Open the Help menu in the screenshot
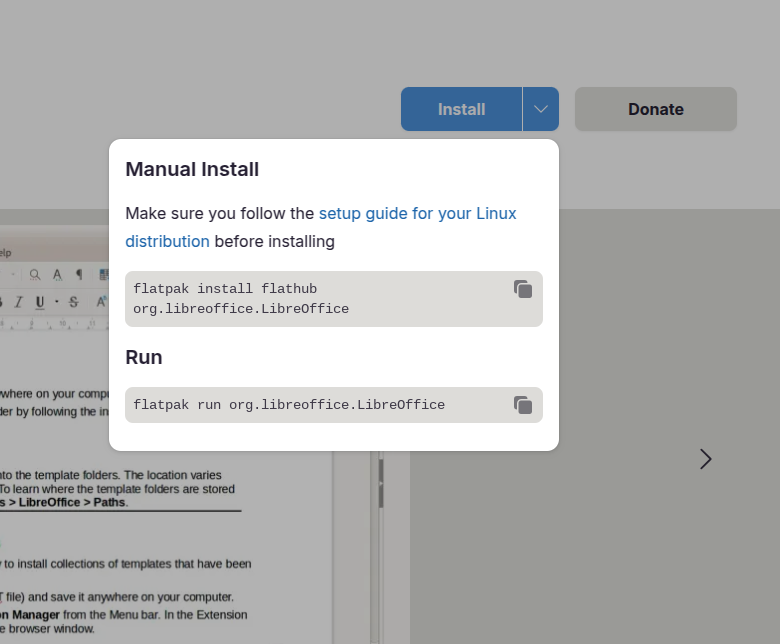Screen dimensions: 780x644 coord(5,253)
